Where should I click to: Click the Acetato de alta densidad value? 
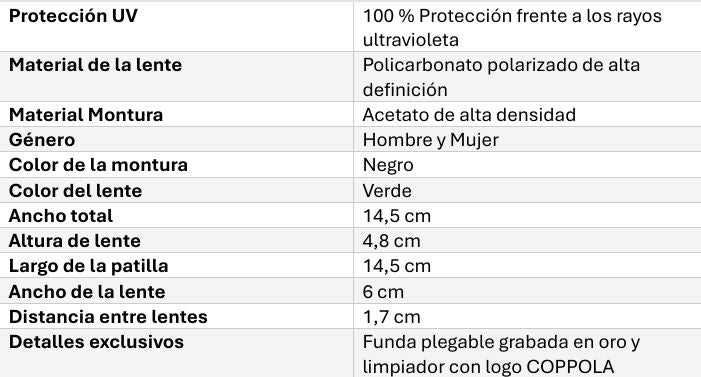point(469,115)
